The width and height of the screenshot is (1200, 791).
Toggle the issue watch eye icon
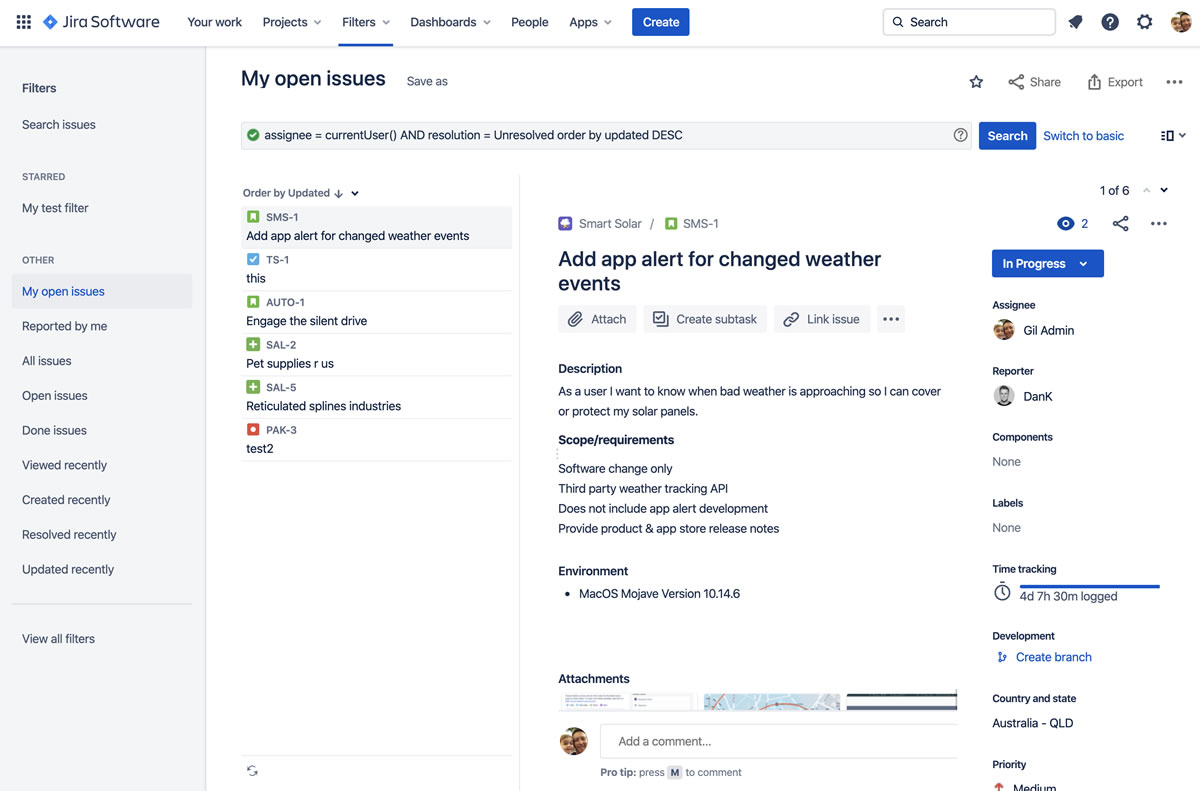1065,224
